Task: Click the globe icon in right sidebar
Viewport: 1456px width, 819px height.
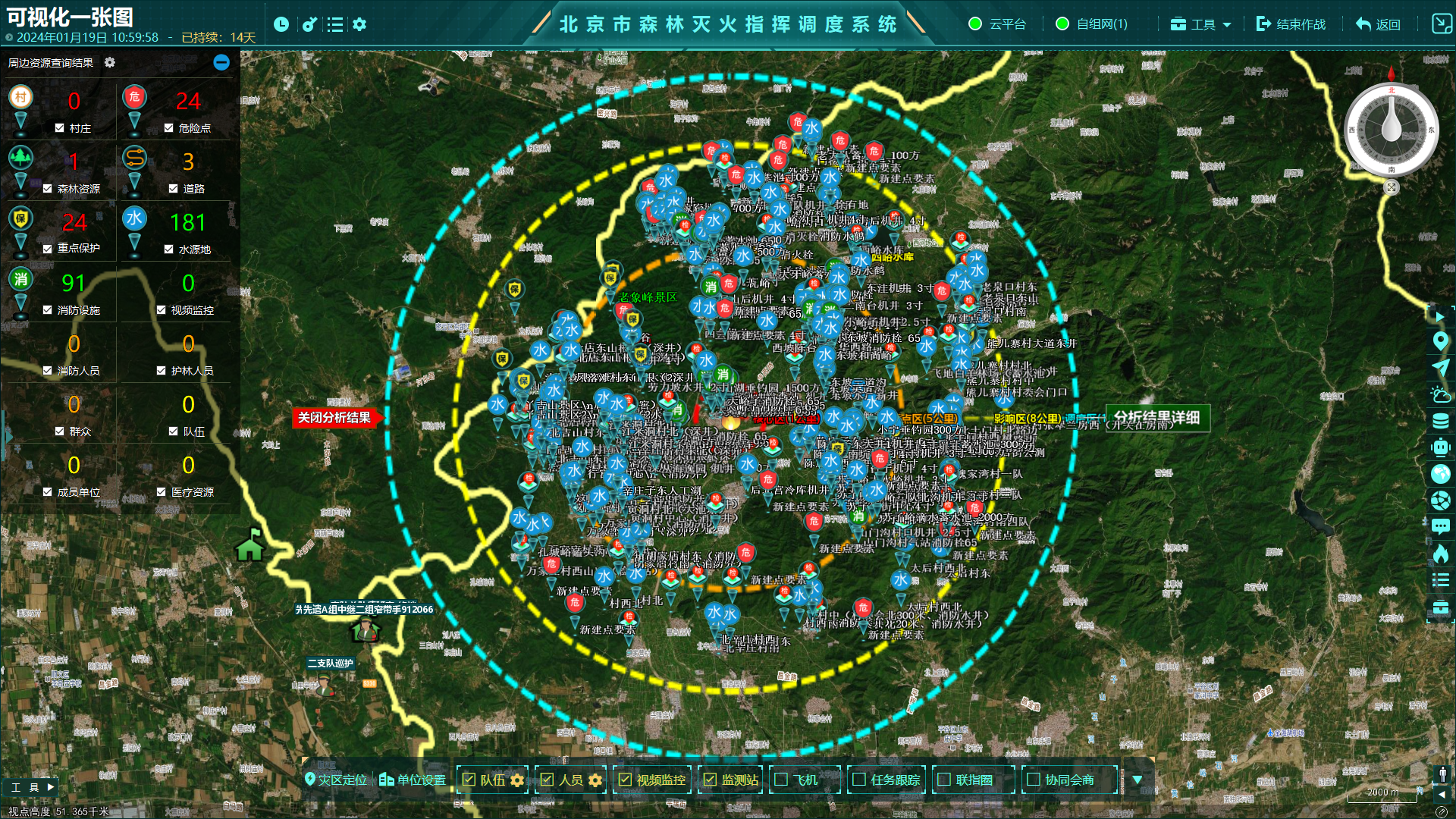Action: [1440, 474]
